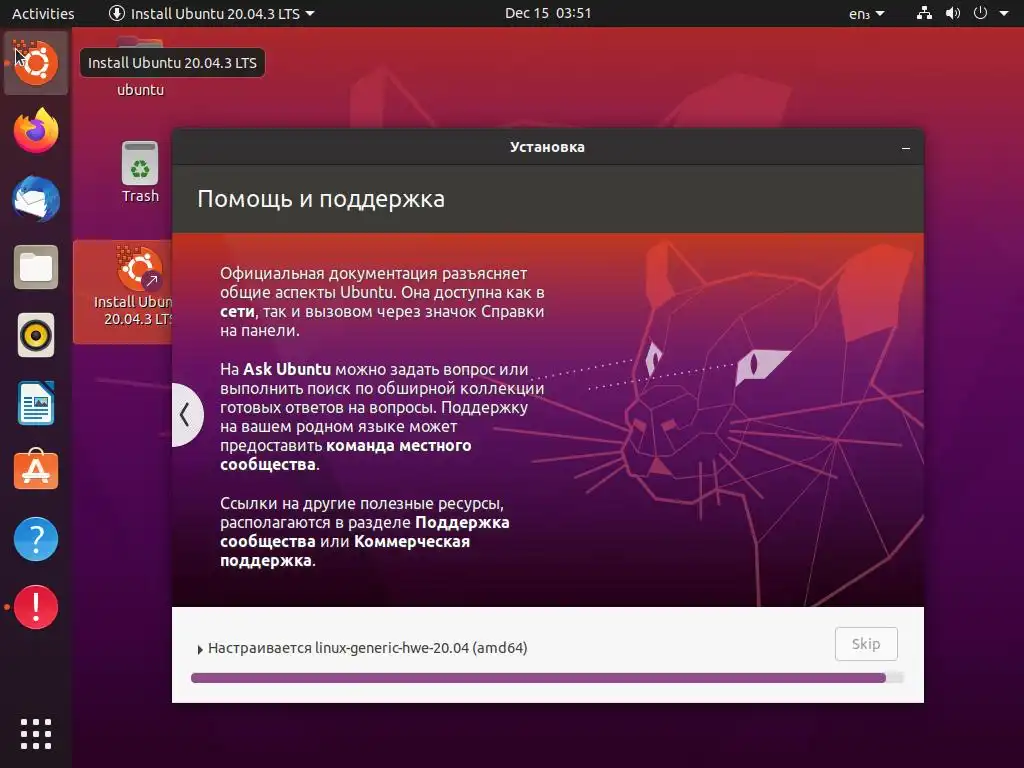Open the system menu dropdown arrow

pos(1004,13)
